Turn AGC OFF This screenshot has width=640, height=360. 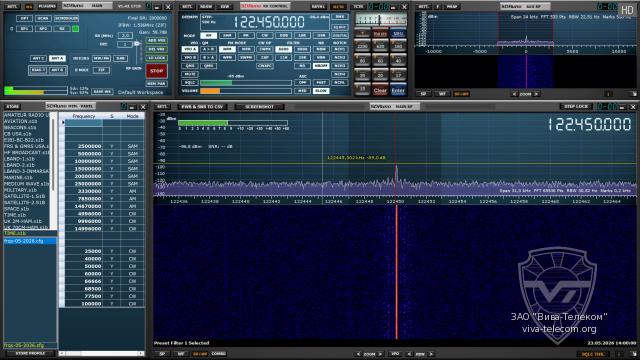(302, 82)
